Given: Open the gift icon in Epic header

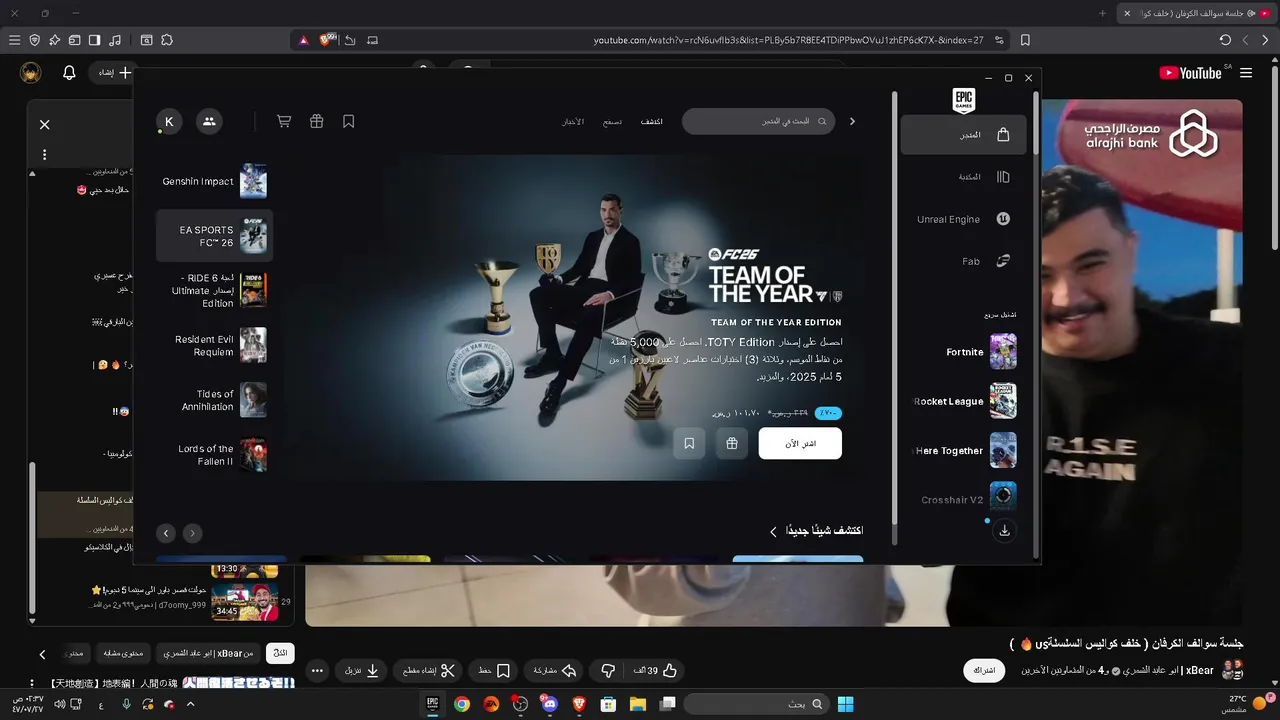Looking at the screenshot, I should coord(316,121).
